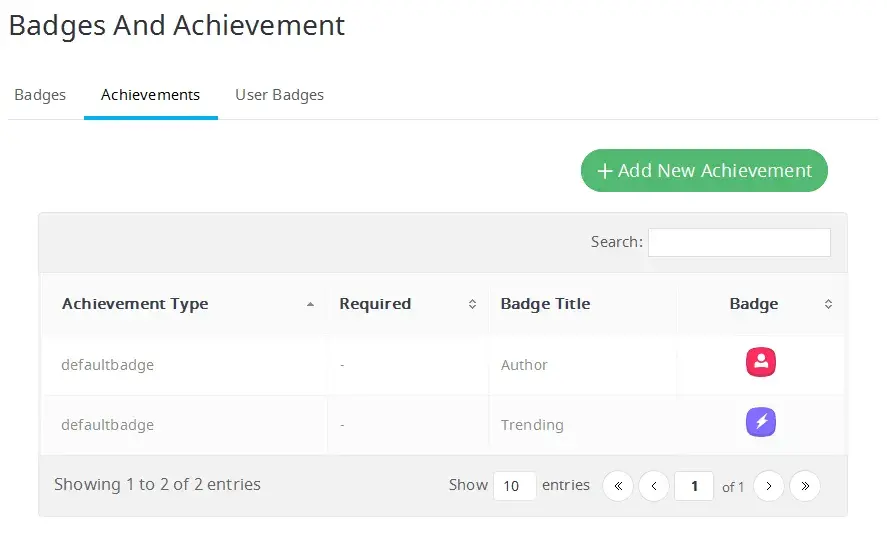Viewport: 887px width, 539px height.
Task: Click the red Author badge icon
Action: (761, 363)
